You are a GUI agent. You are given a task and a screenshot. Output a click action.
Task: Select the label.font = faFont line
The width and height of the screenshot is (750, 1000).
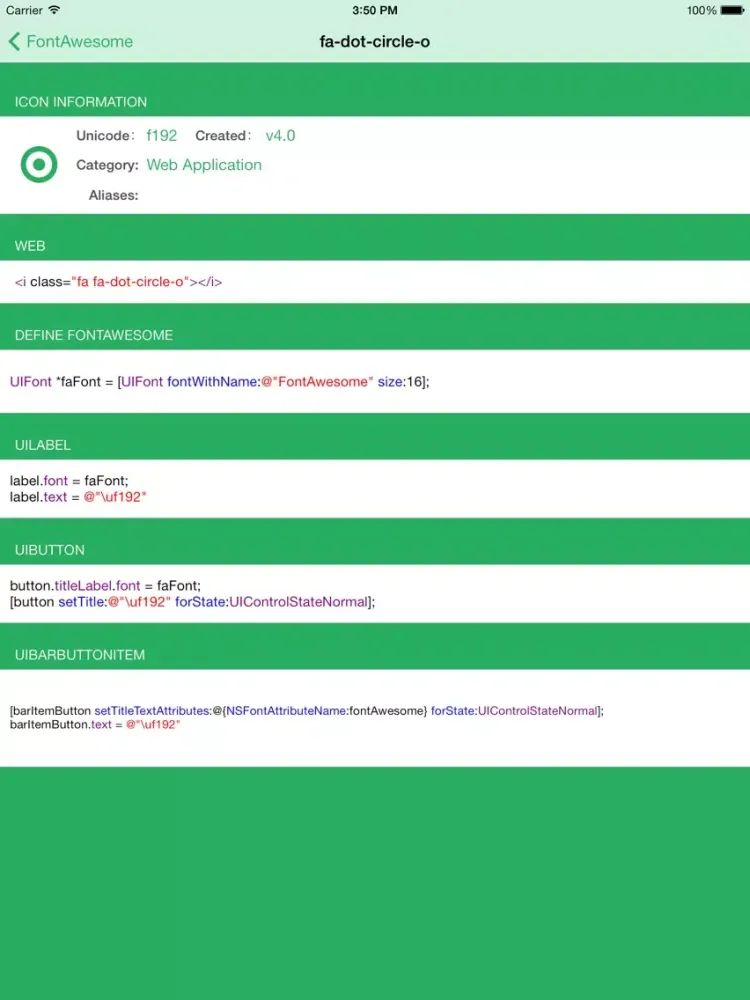pyautogui.click(x=69, y=481)
